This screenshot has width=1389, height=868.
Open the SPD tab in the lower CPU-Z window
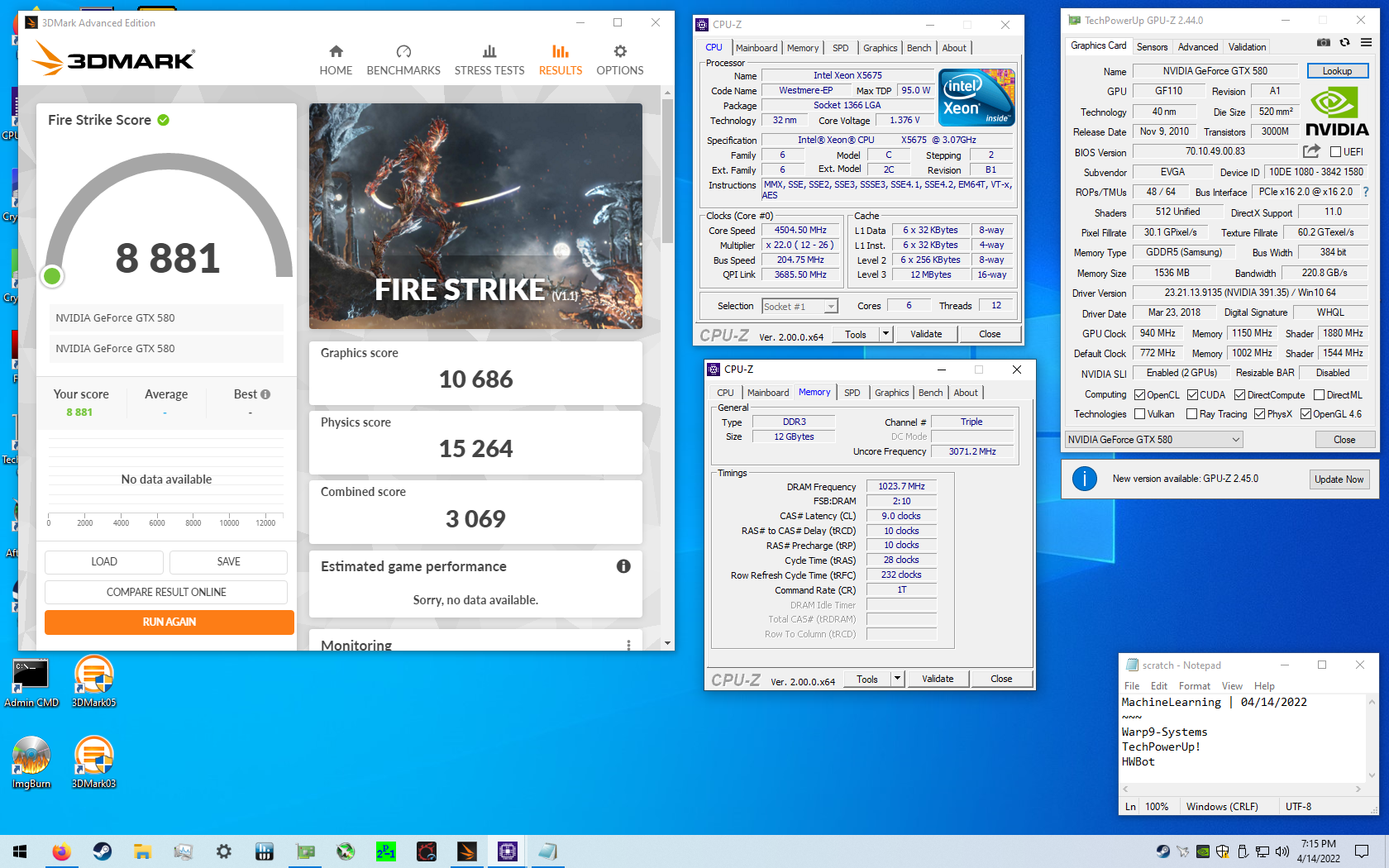[852, 393]
